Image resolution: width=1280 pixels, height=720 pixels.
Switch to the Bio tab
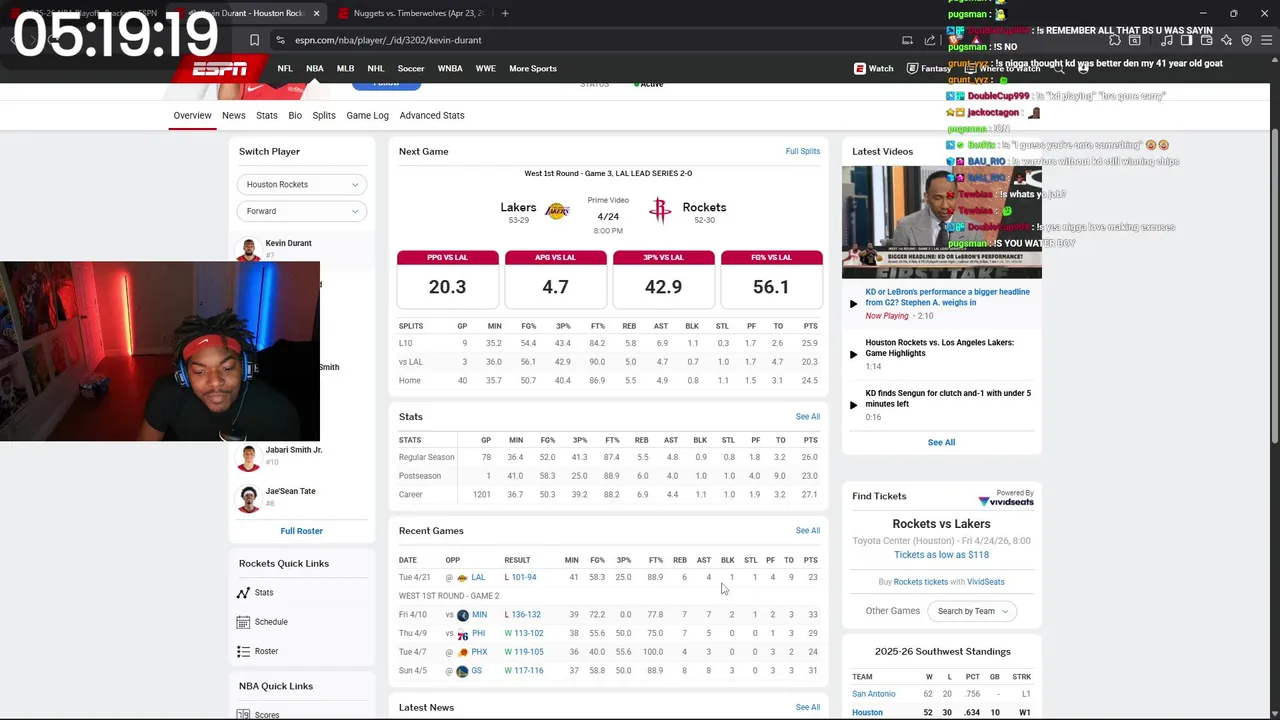point(295,115)
